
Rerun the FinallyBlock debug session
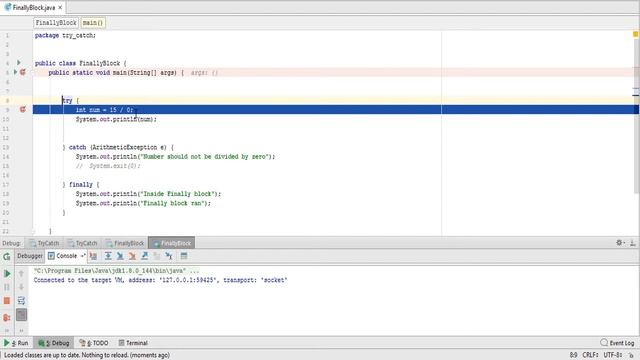tap(7, 256)
